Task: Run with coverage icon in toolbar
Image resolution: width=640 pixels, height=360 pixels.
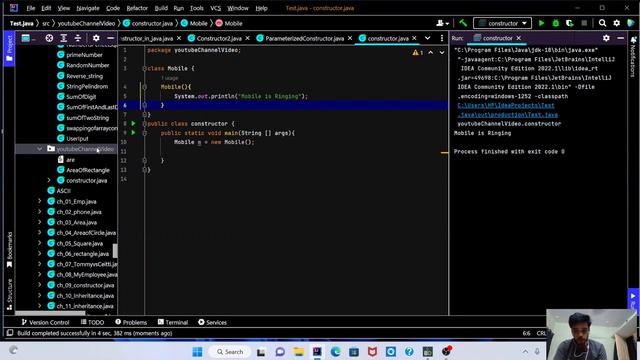Action: point(570,23)
